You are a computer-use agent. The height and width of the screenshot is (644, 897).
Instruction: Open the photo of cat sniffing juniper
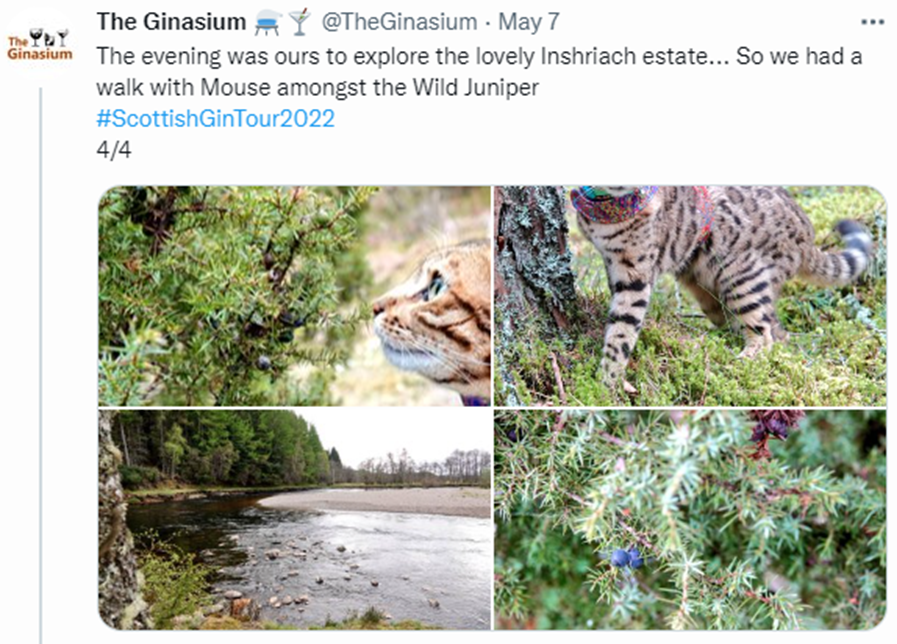pos(294,295)
